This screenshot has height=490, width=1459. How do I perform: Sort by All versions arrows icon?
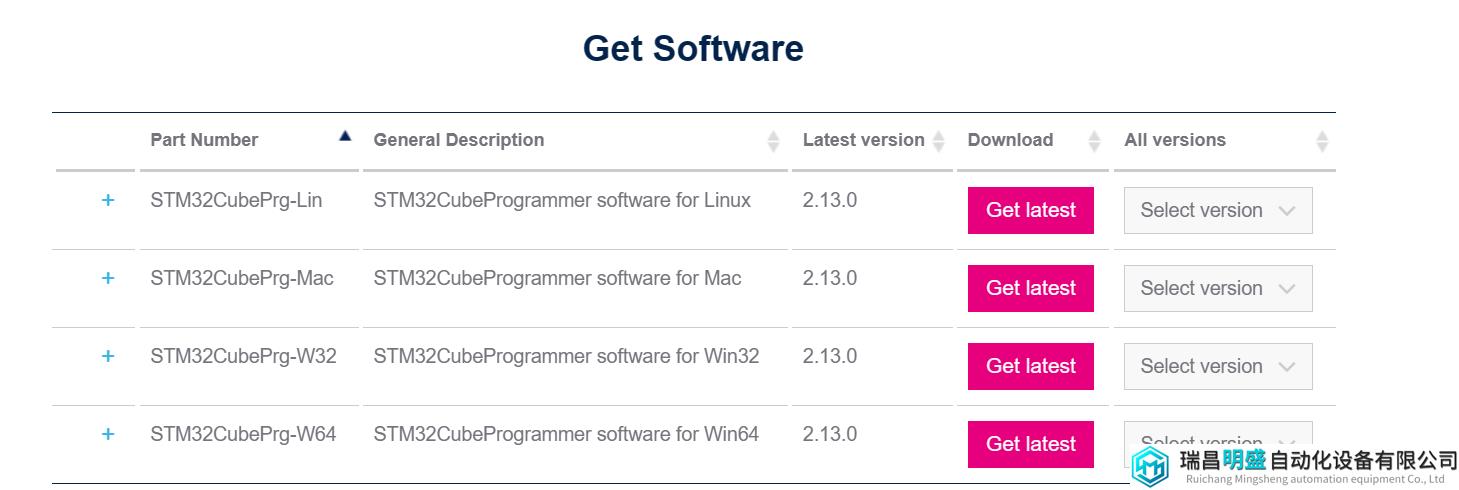(x=1322, y=141)
